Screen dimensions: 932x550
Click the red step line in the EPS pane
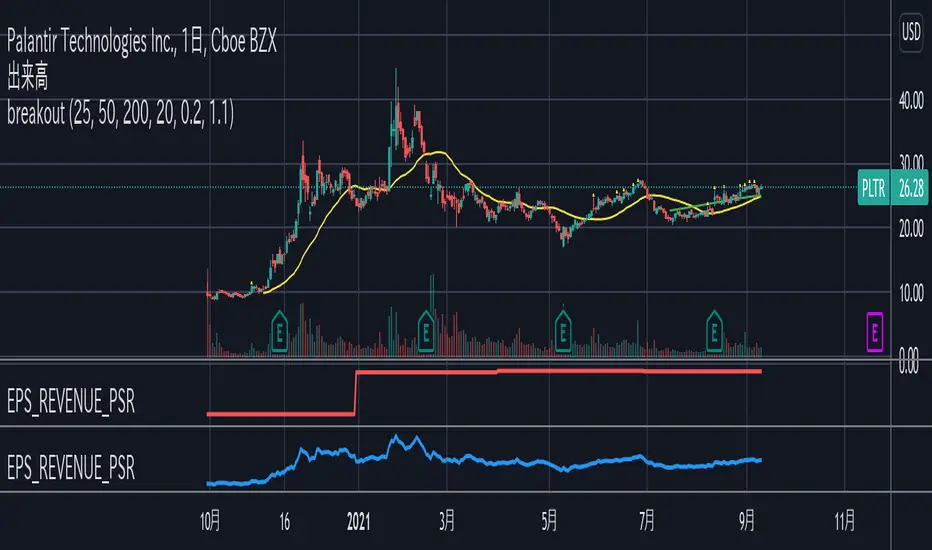[535, 372]
